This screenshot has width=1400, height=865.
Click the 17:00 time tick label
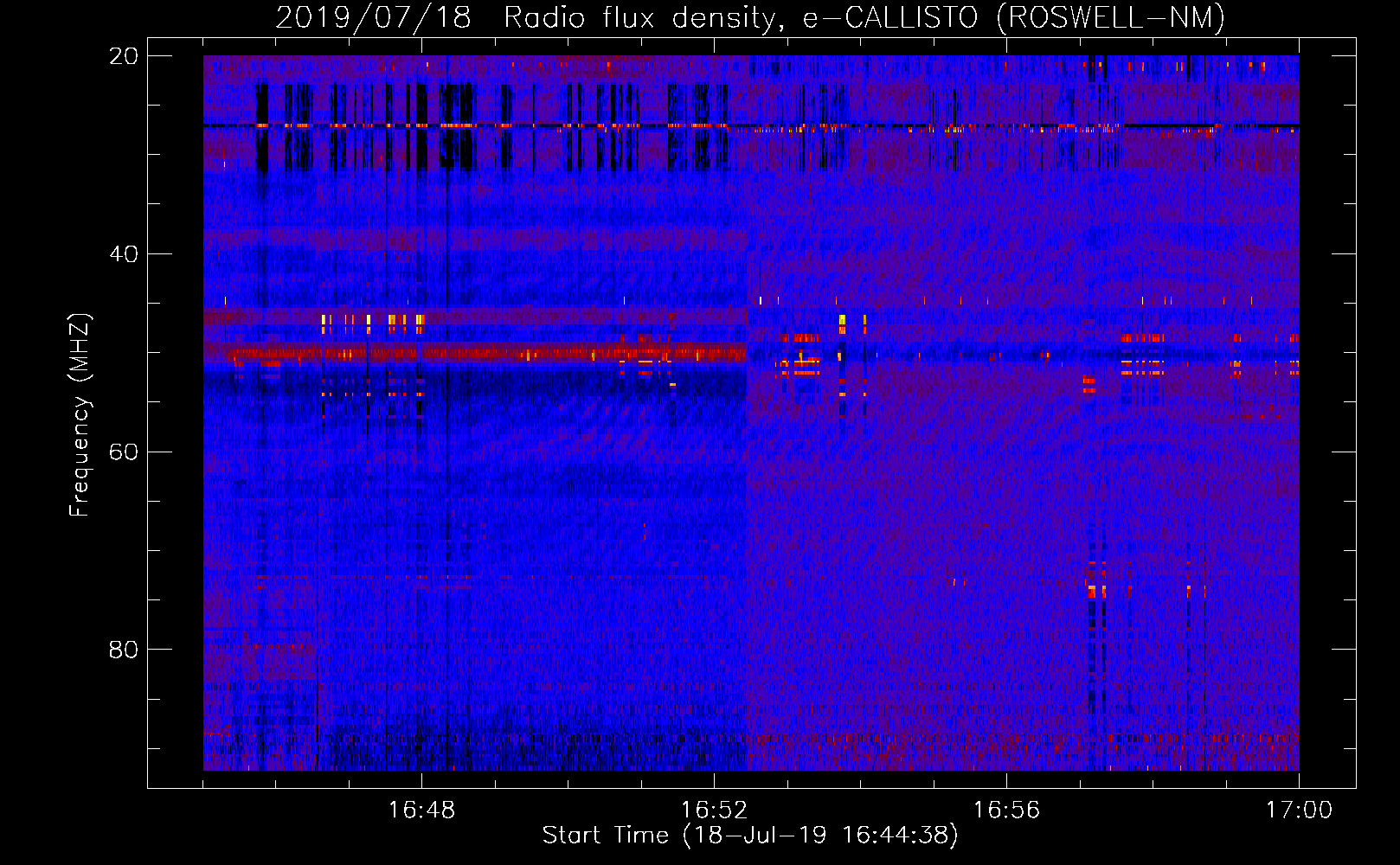point(1299,811)
